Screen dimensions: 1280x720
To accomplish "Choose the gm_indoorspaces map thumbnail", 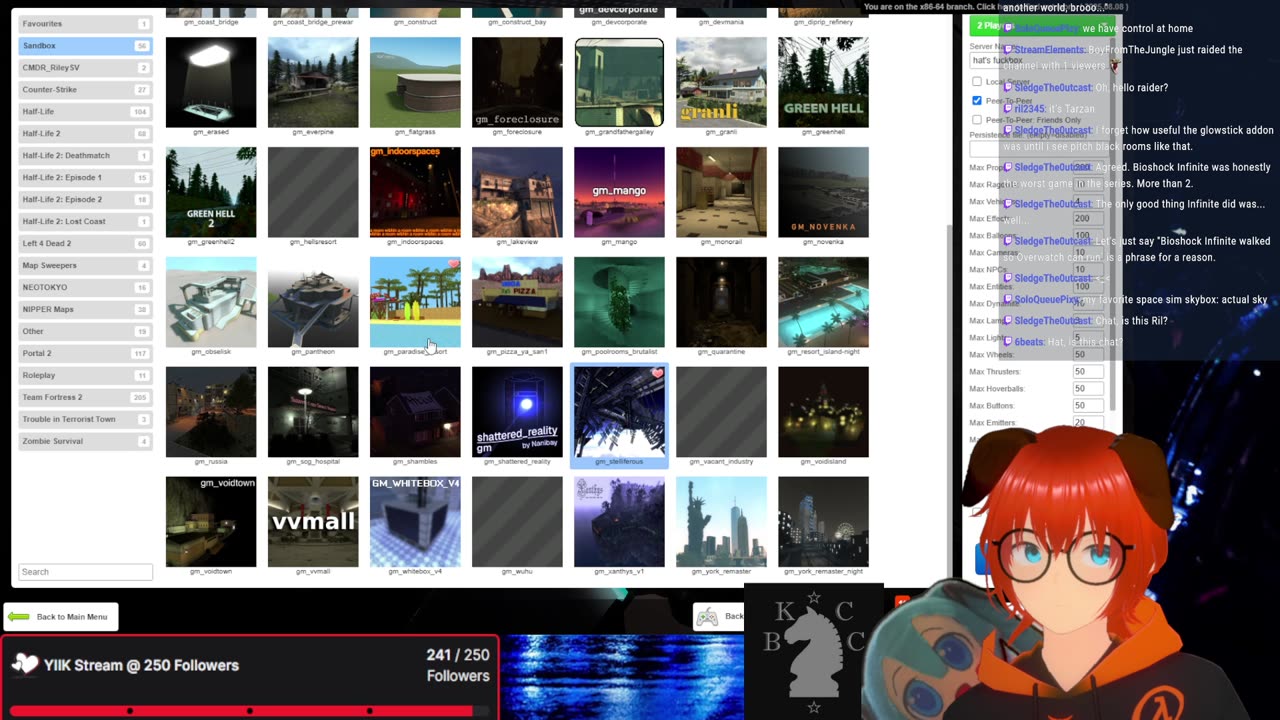I will 415,192.
